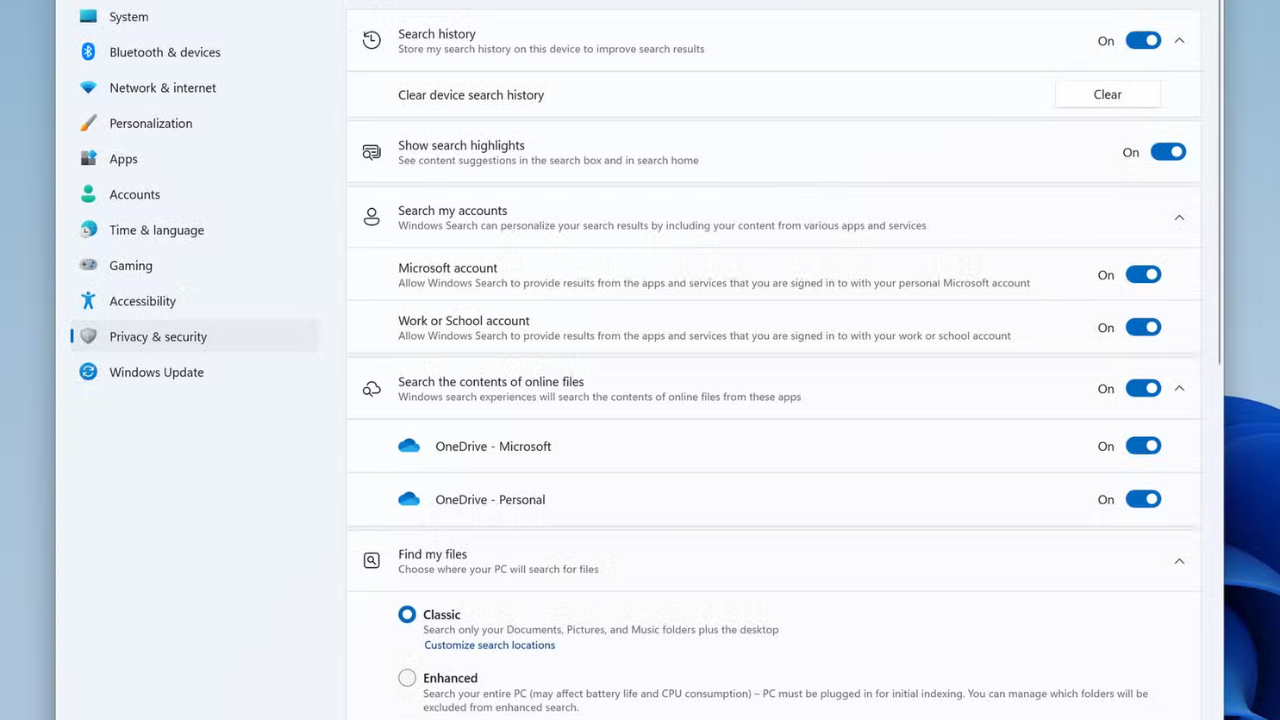The image size is (1280, 720).
Task: Collapse the Find my files chevron
Action: point(1179,562)
